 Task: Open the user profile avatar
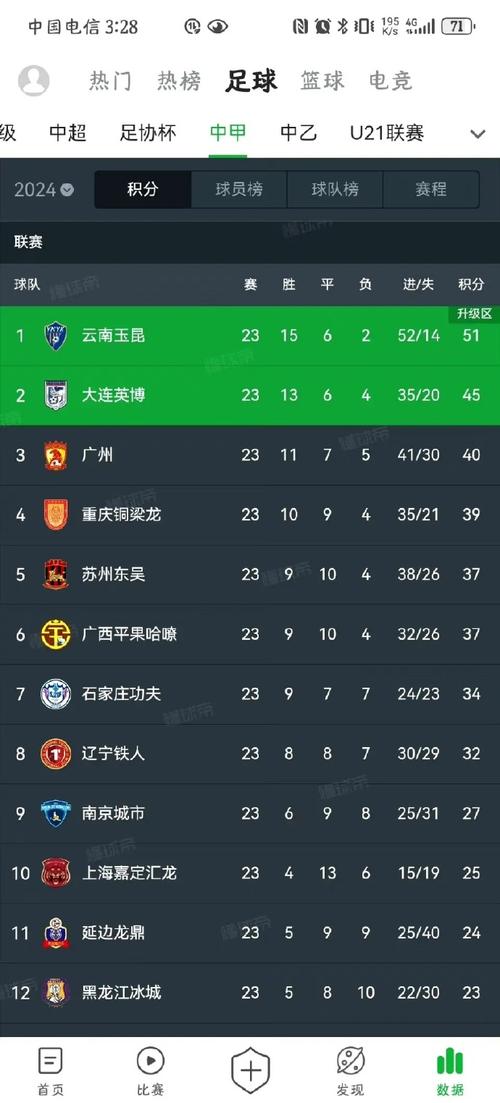tap(34, 80)
